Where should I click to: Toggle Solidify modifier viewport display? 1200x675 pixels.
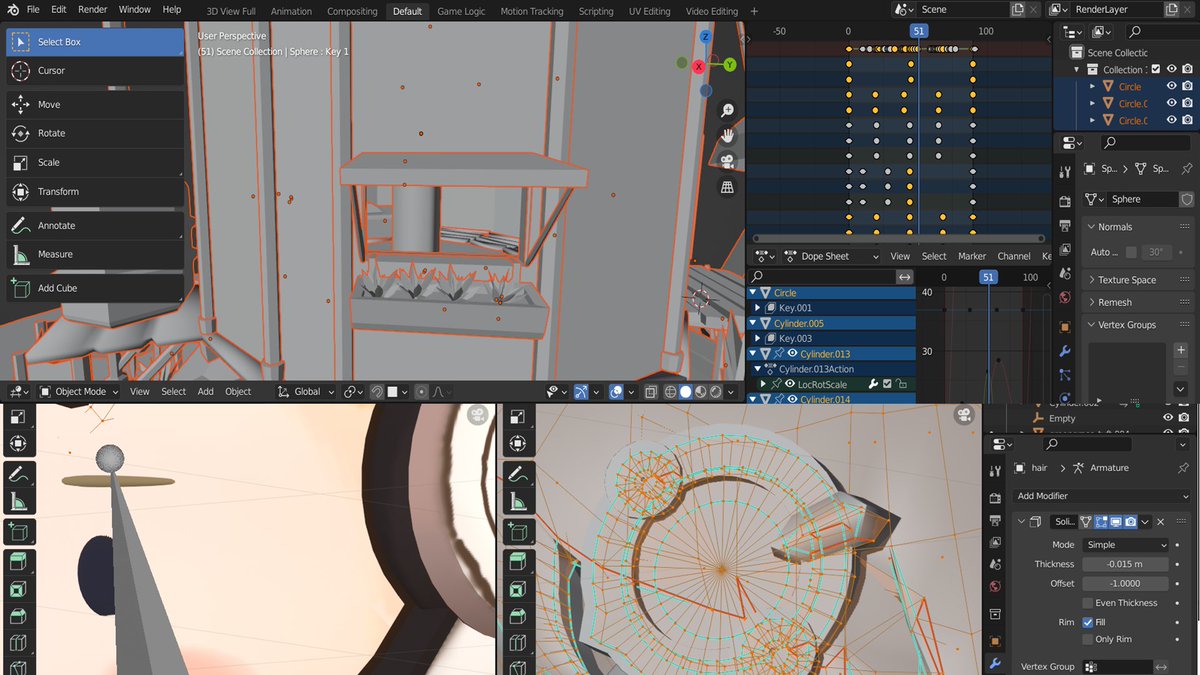coord(1115,521)
